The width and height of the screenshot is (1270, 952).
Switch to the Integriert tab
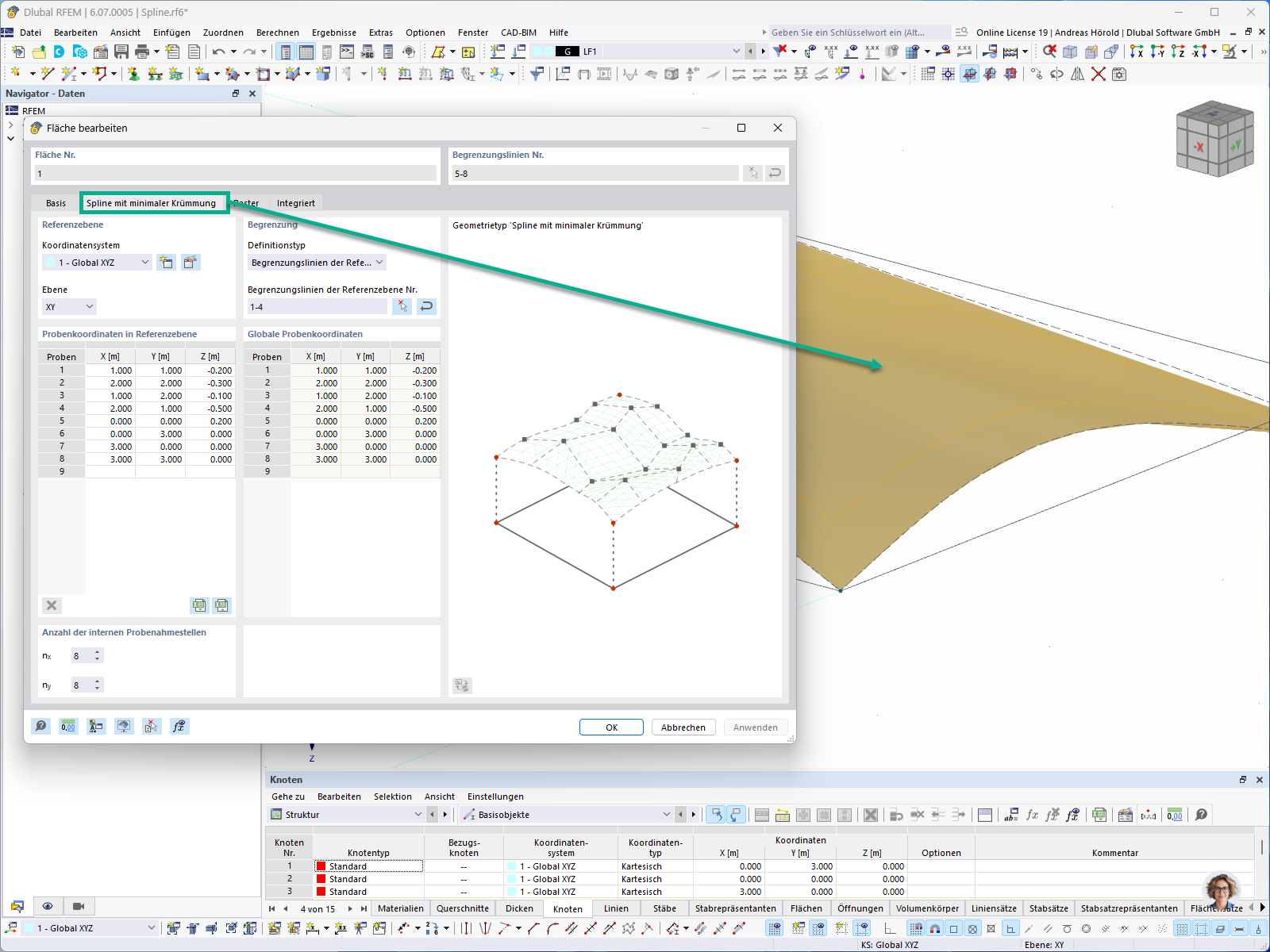pyautogui.click(x=294, y=202)
